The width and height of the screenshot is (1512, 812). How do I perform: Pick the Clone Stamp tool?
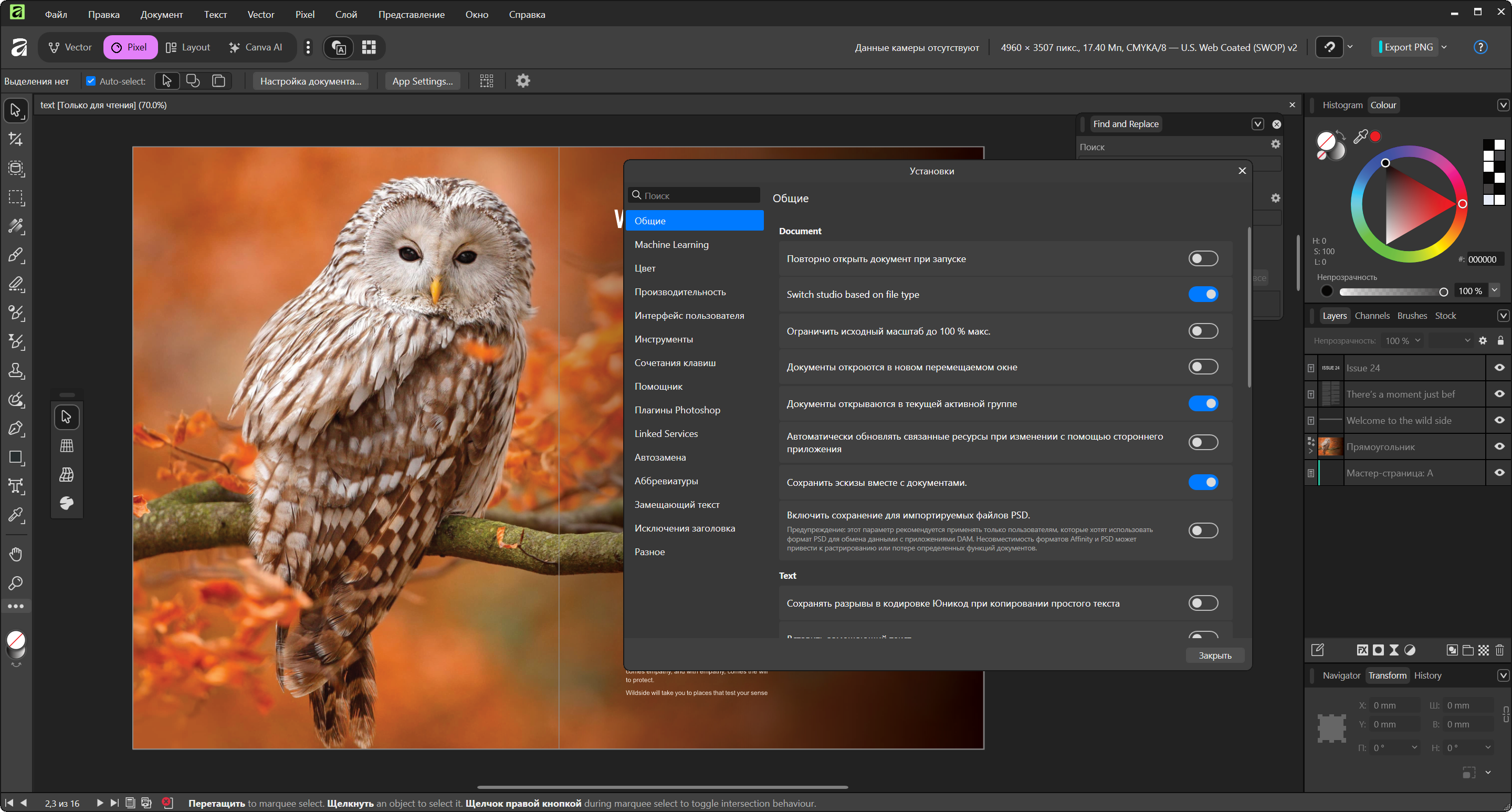pos(16,370)
